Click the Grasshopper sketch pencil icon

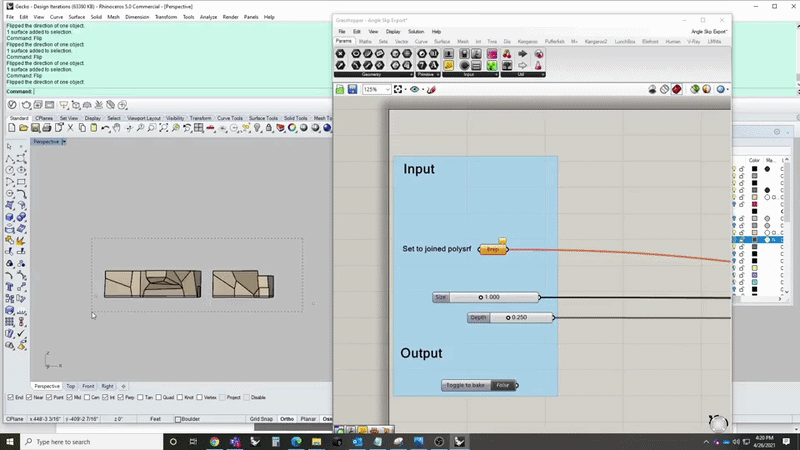coord(431,89)
